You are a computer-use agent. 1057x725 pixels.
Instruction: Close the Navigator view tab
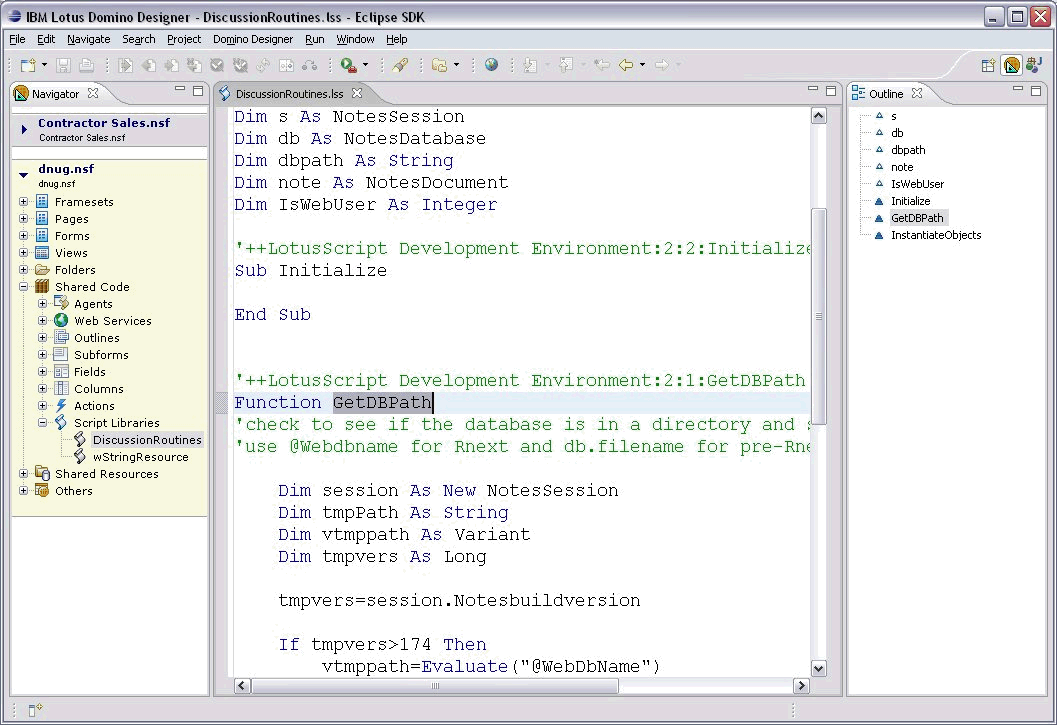coord(93,93)
